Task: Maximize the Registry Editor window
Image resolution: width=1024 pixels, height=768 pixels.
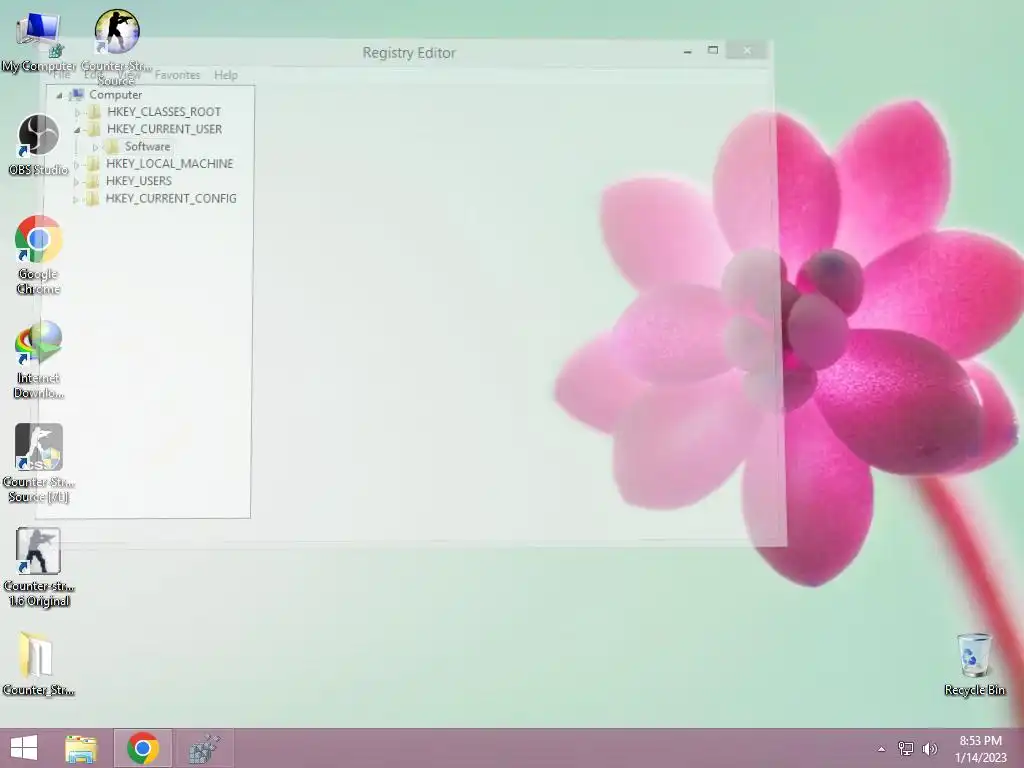Action: click(713, 50)
